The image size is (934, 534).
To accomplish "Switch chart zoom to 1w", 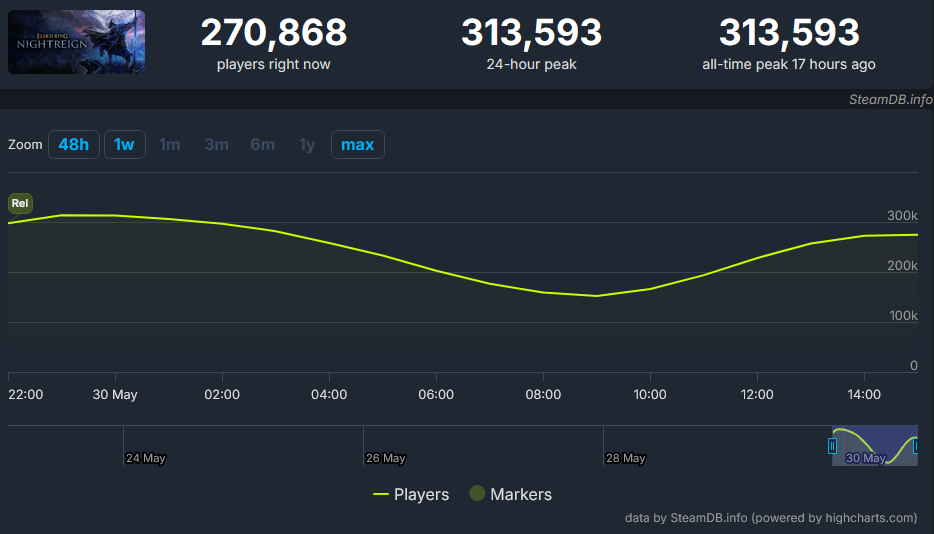I will click(x=124, y=145).
